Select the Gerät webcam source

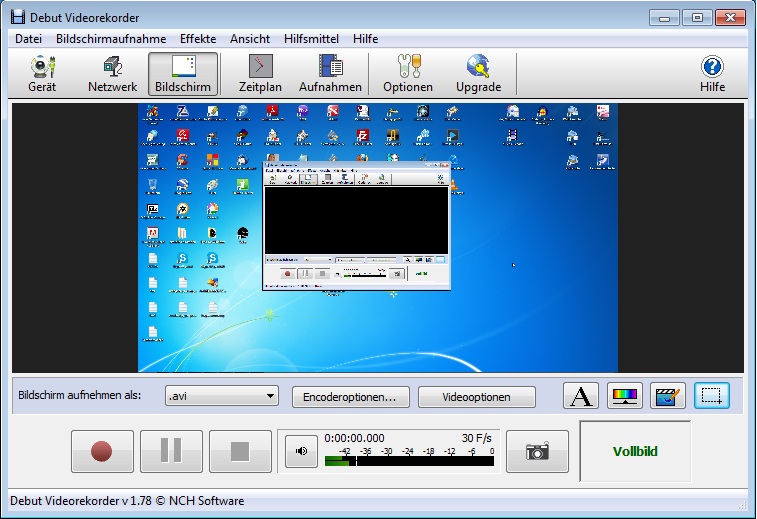pos(42,74)
